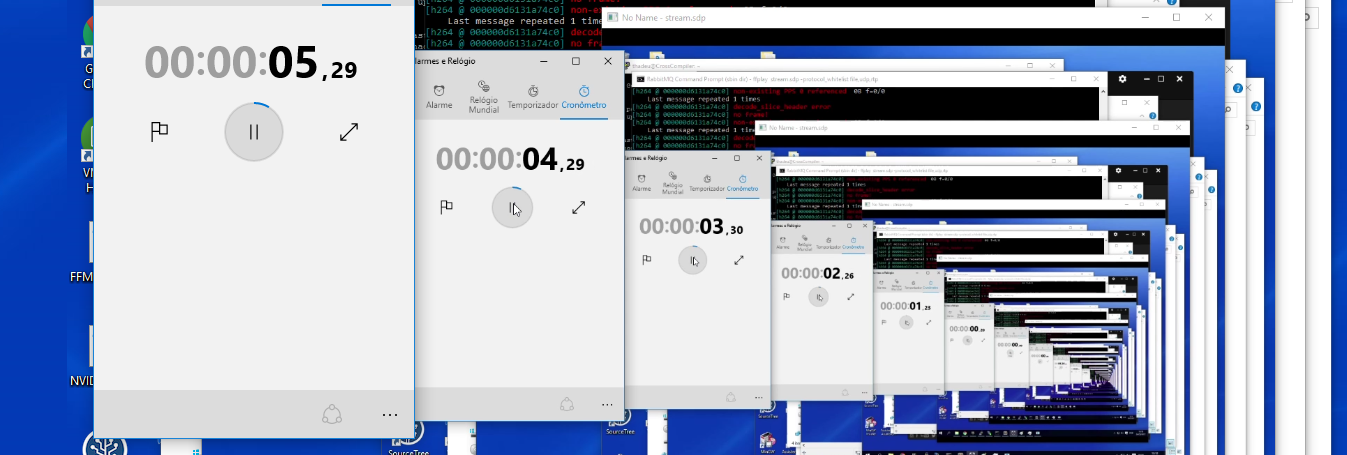This screenshot has height=455, width=1347.
Task: Open the more options menu of the 05,29 stopwatch
Action: point(390,415)
